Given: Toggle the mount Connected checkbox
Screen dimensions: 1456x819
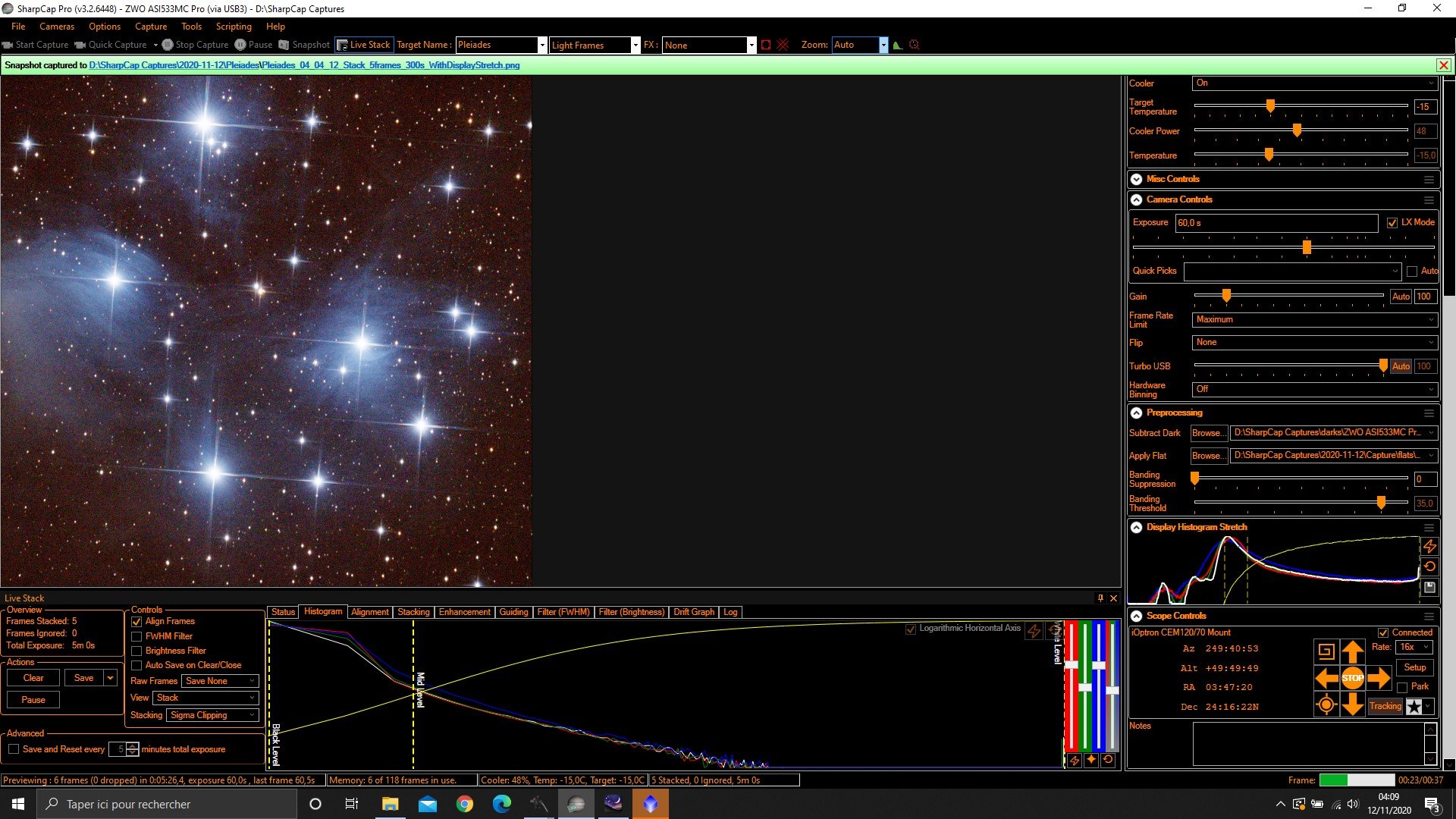Looking at the screenshot, I should [x=1383, y=632].
